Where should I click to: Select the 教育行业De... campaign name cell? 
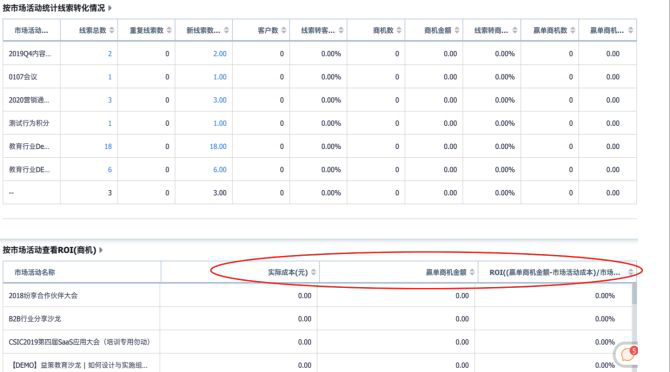click(x=29, y=146)
